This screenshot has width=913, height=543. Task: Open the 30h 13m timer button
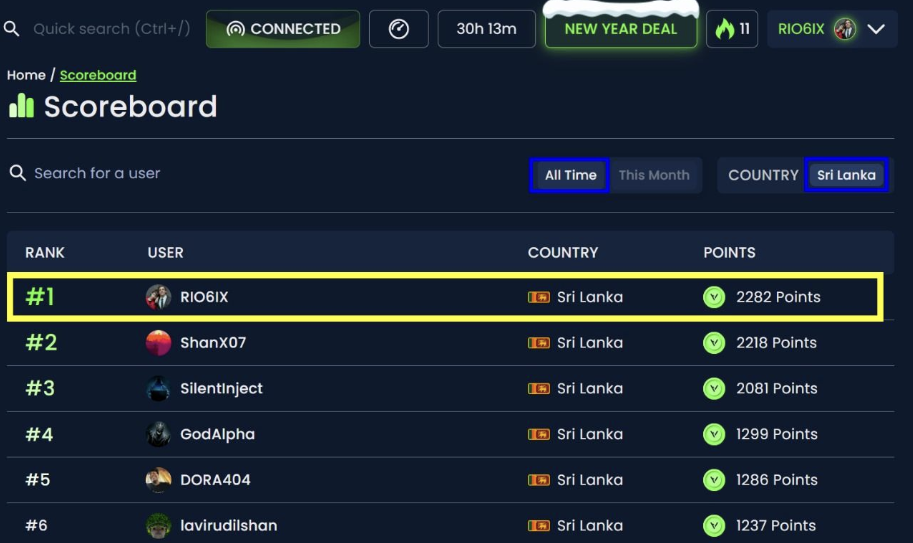pos(486,29)
